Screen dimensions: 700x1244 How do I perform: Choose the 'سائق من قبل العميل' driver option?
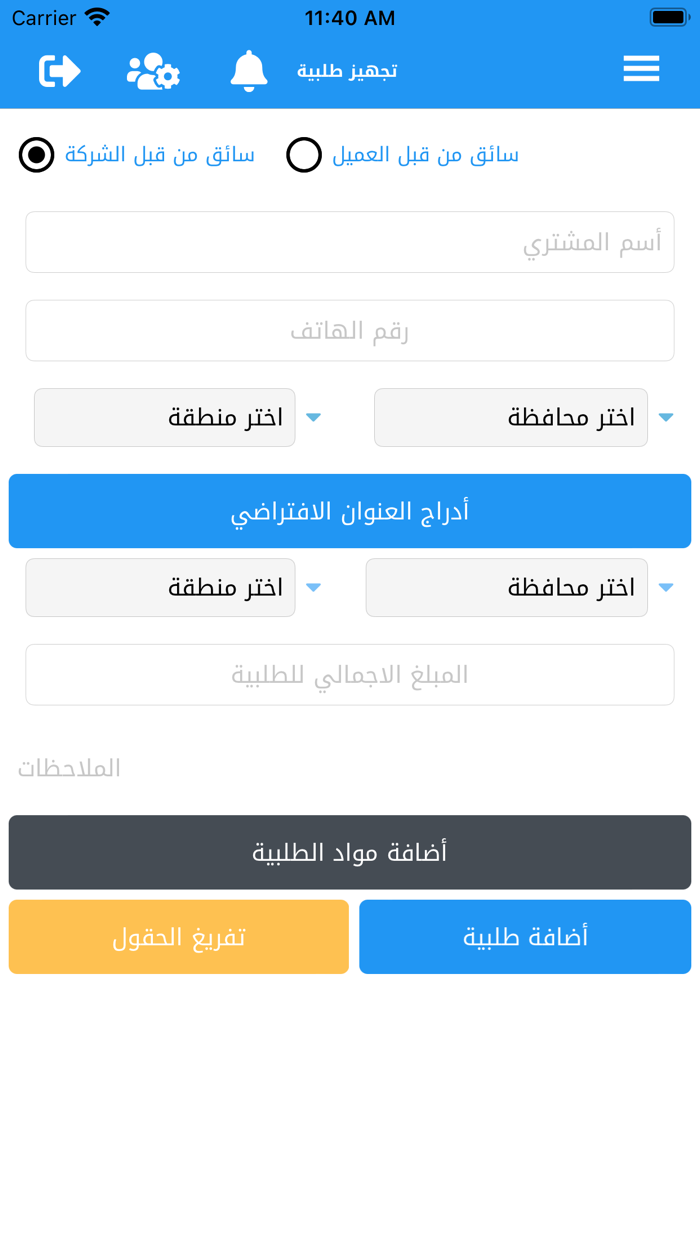[304, 155]
